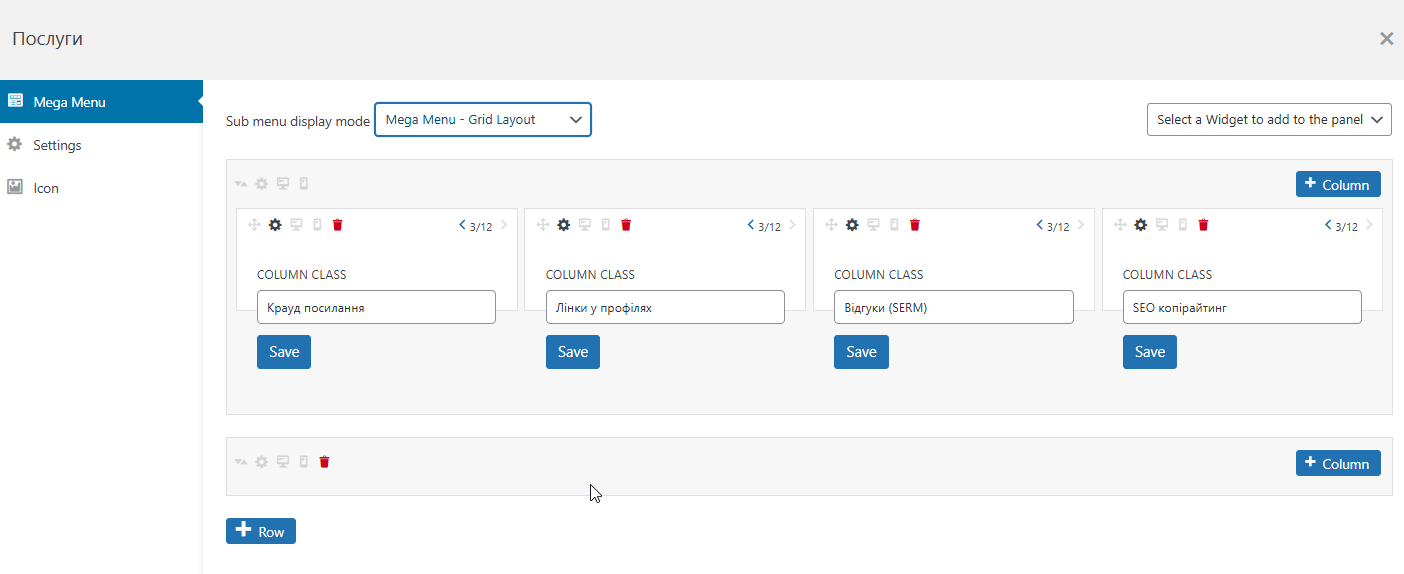Open settings gear of the empty second row
The width and height of the screenshot is (1404, 574).
tap(262, 462)
